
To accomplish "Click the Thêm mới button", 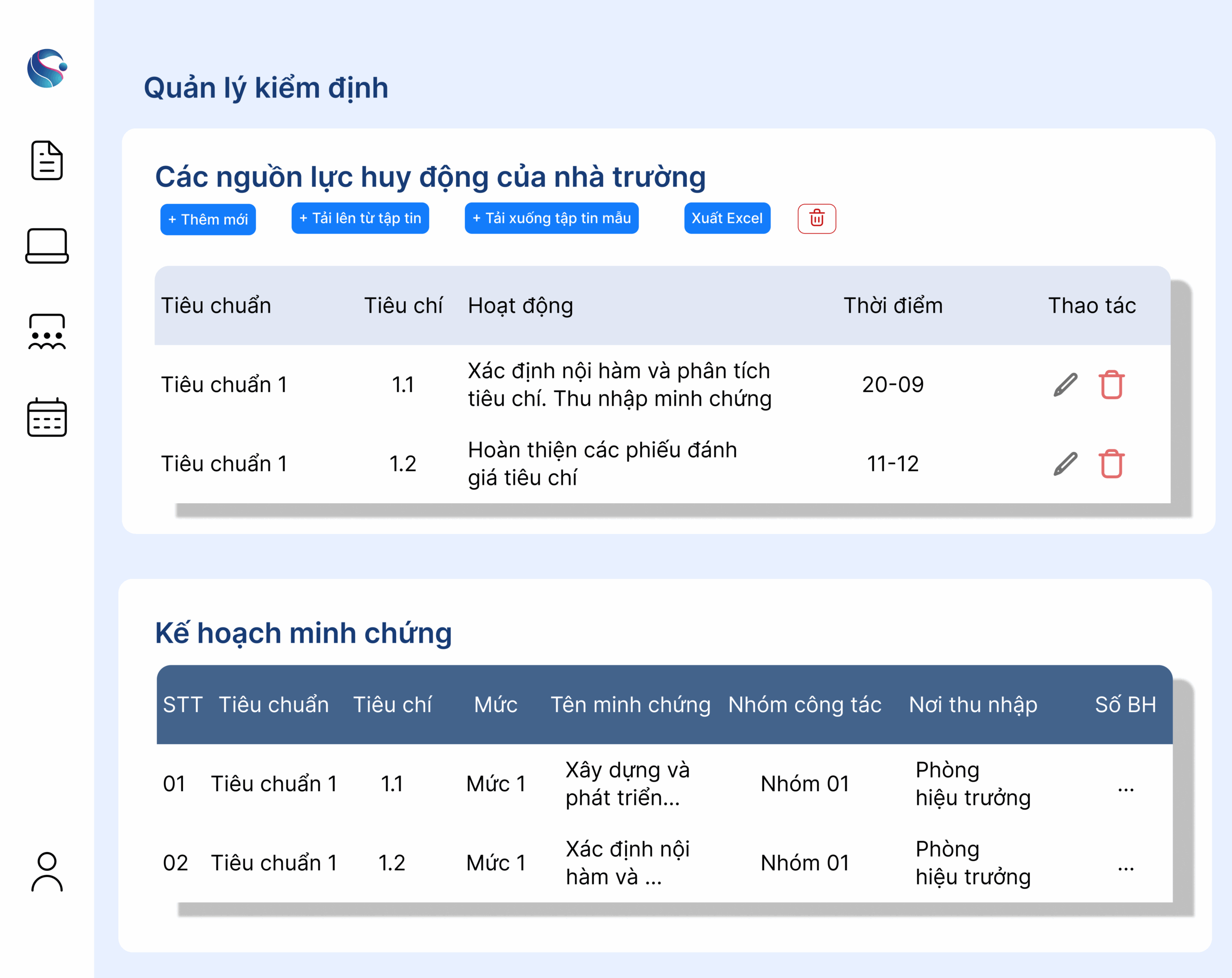I will coord(208,219).
